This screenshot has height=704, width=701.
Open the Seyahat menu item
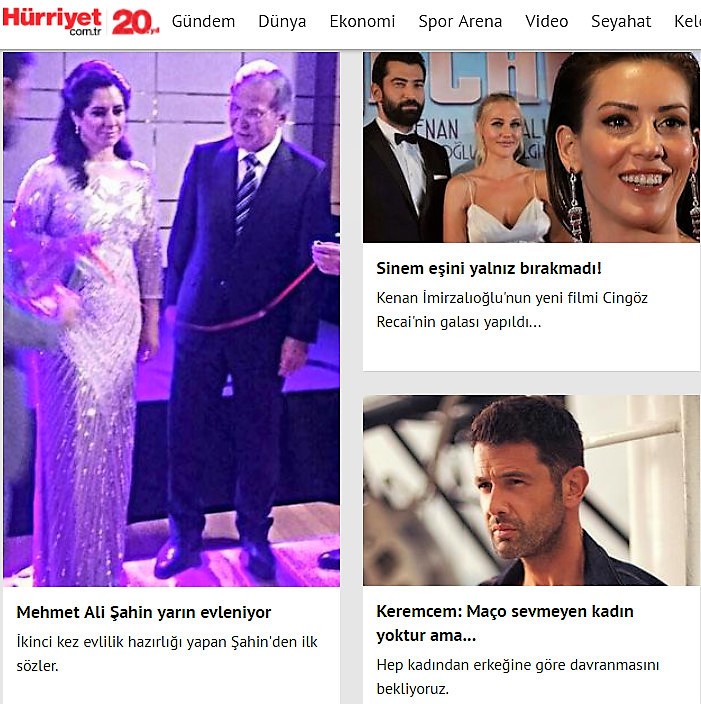point(621,21)
